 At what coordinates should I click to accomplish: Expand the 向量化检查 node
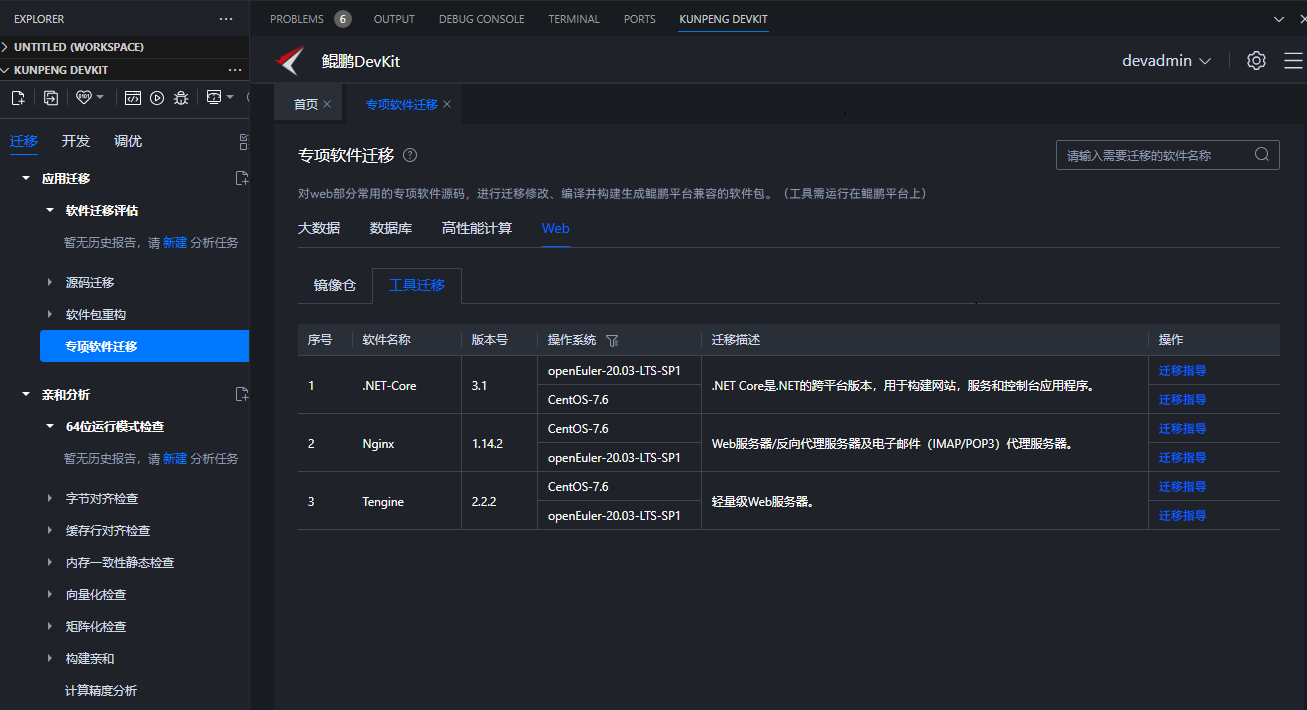[x=50, y=594]
